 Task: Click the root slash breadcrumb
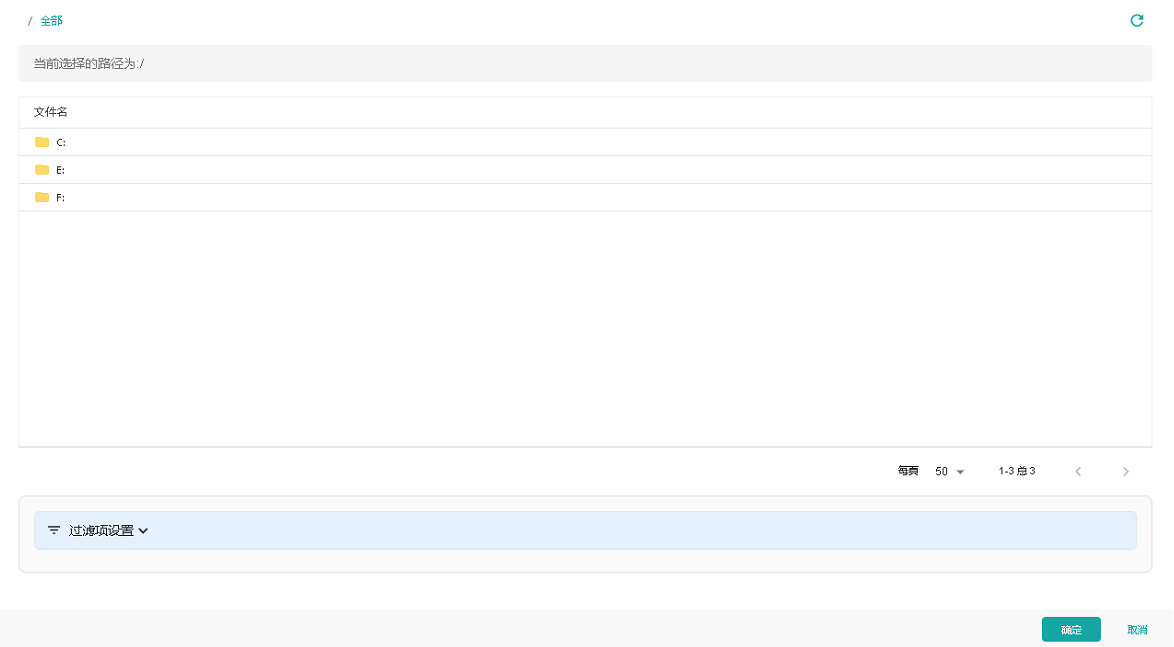[30, 21]
